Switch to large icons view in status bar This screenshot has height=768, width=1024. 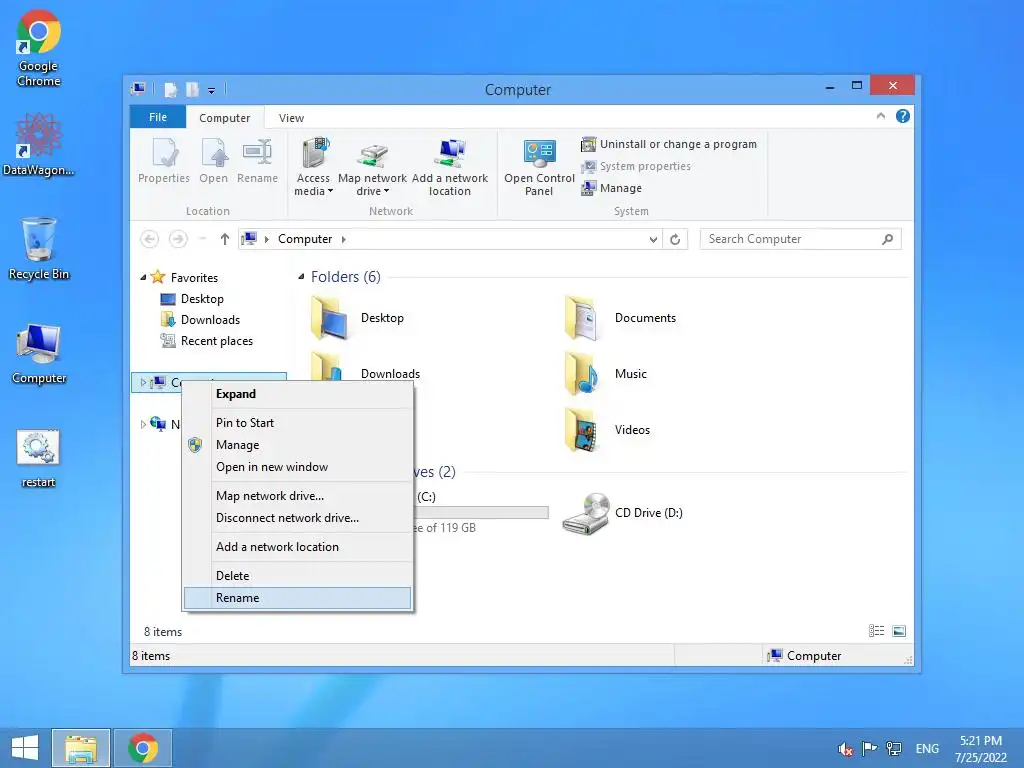899,631
